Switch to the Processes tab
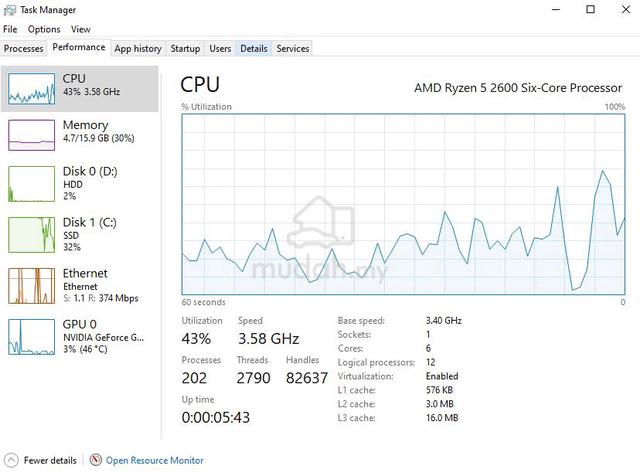The width and height of the screenshot is (640, 476). (24, 49)
